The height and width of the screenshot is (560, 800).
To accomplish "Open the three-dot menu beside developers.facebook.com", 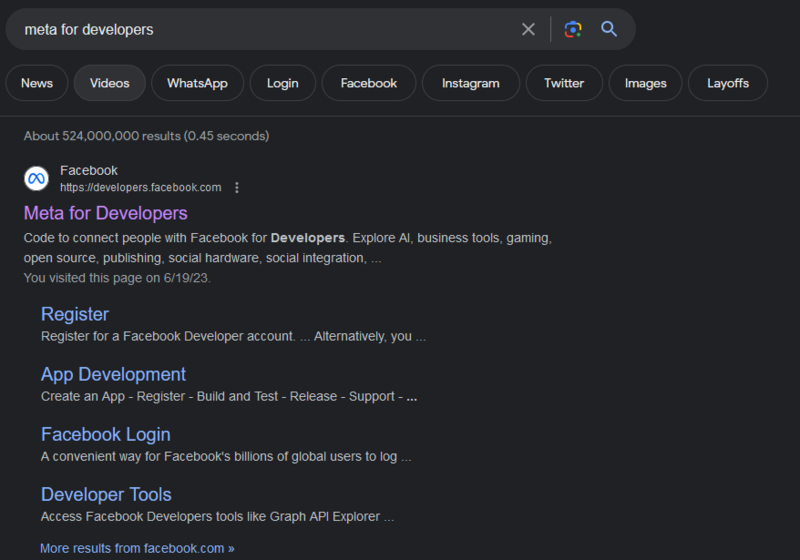I will pos(237,188).
